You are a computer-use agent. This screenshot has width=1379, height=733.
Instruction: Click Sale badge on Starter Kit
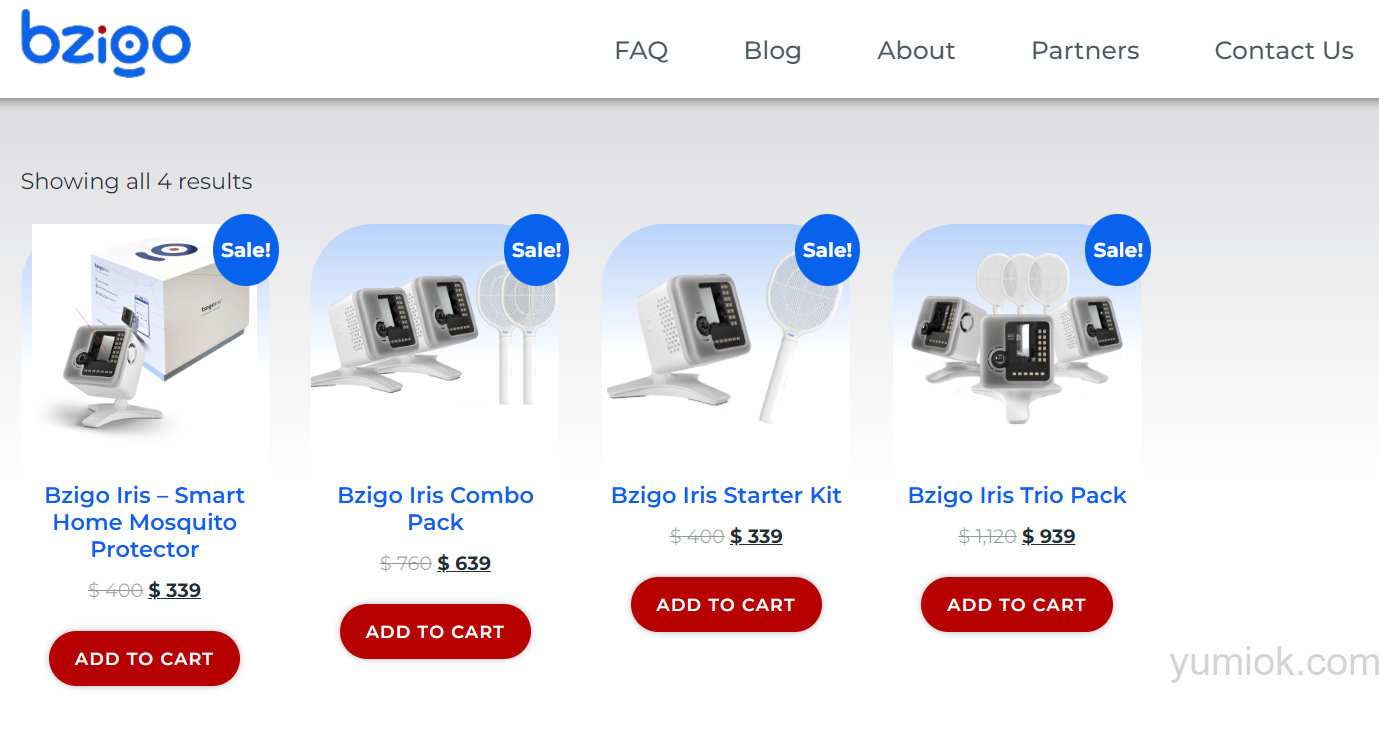pyautogui.click(x=827, y=250)
